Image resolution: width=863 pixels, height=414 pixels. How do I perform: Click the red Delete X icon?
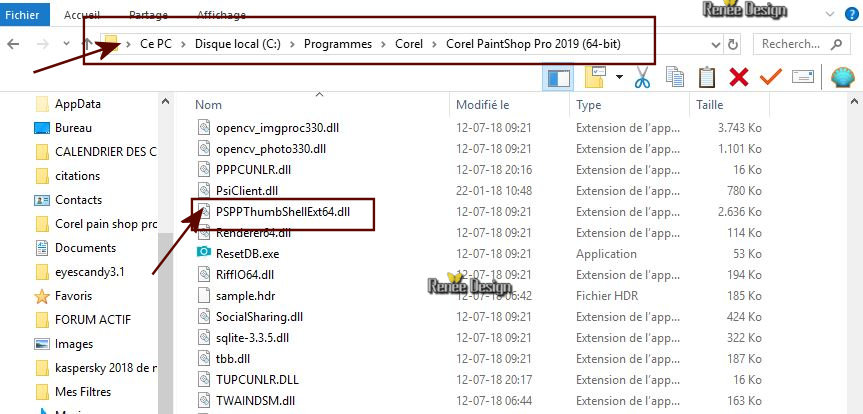point(739,77)
